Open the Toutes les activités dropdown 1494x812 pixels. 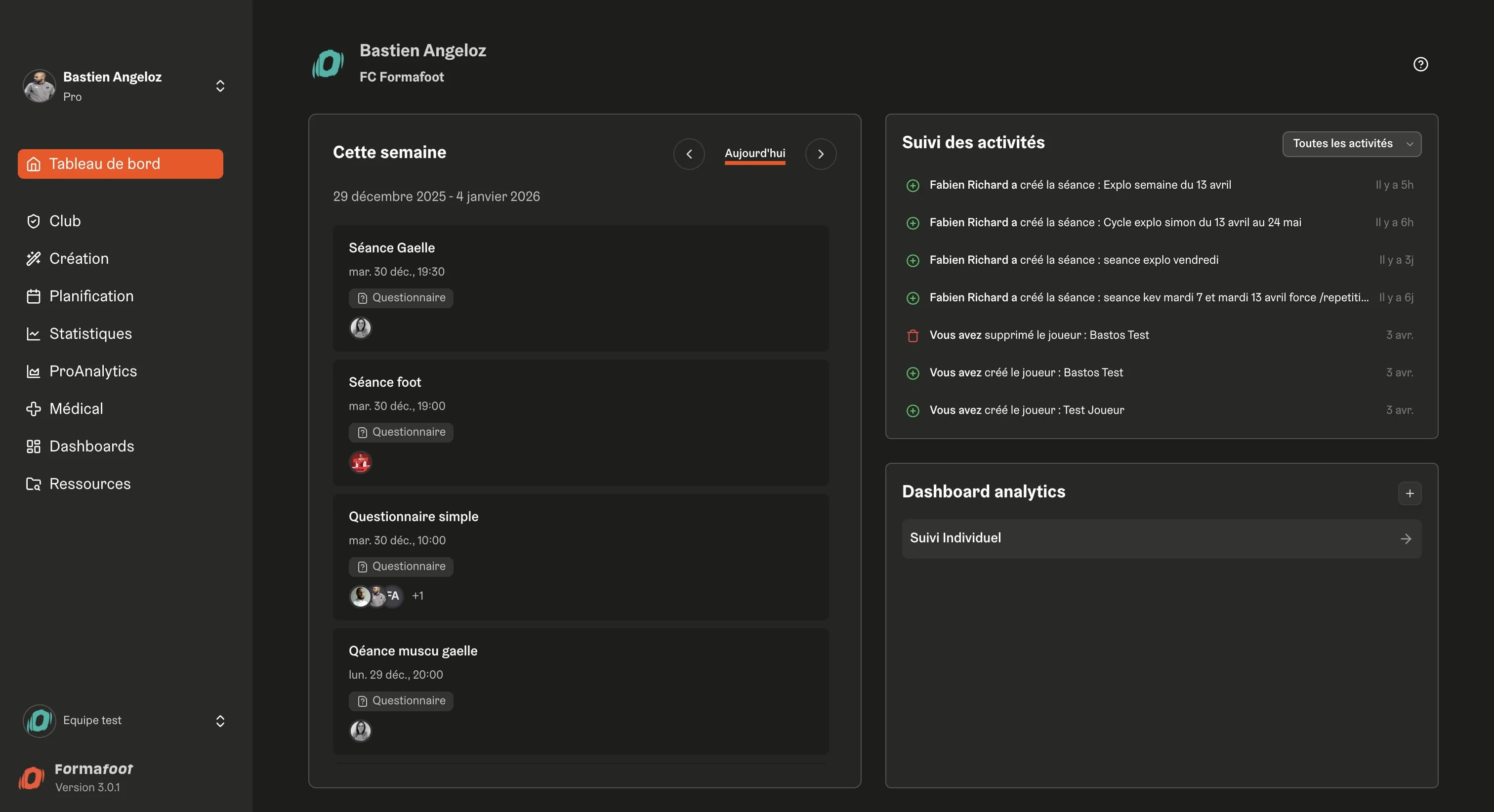[x=1351, y=144]
